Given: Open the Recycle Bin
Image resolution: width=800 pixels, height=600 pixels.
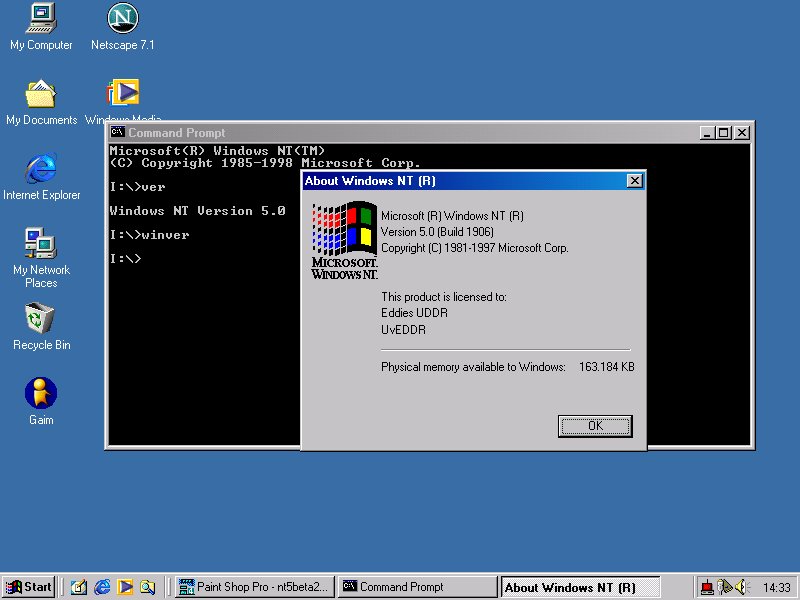Looking at the screenshot, I should click(41, 319).
